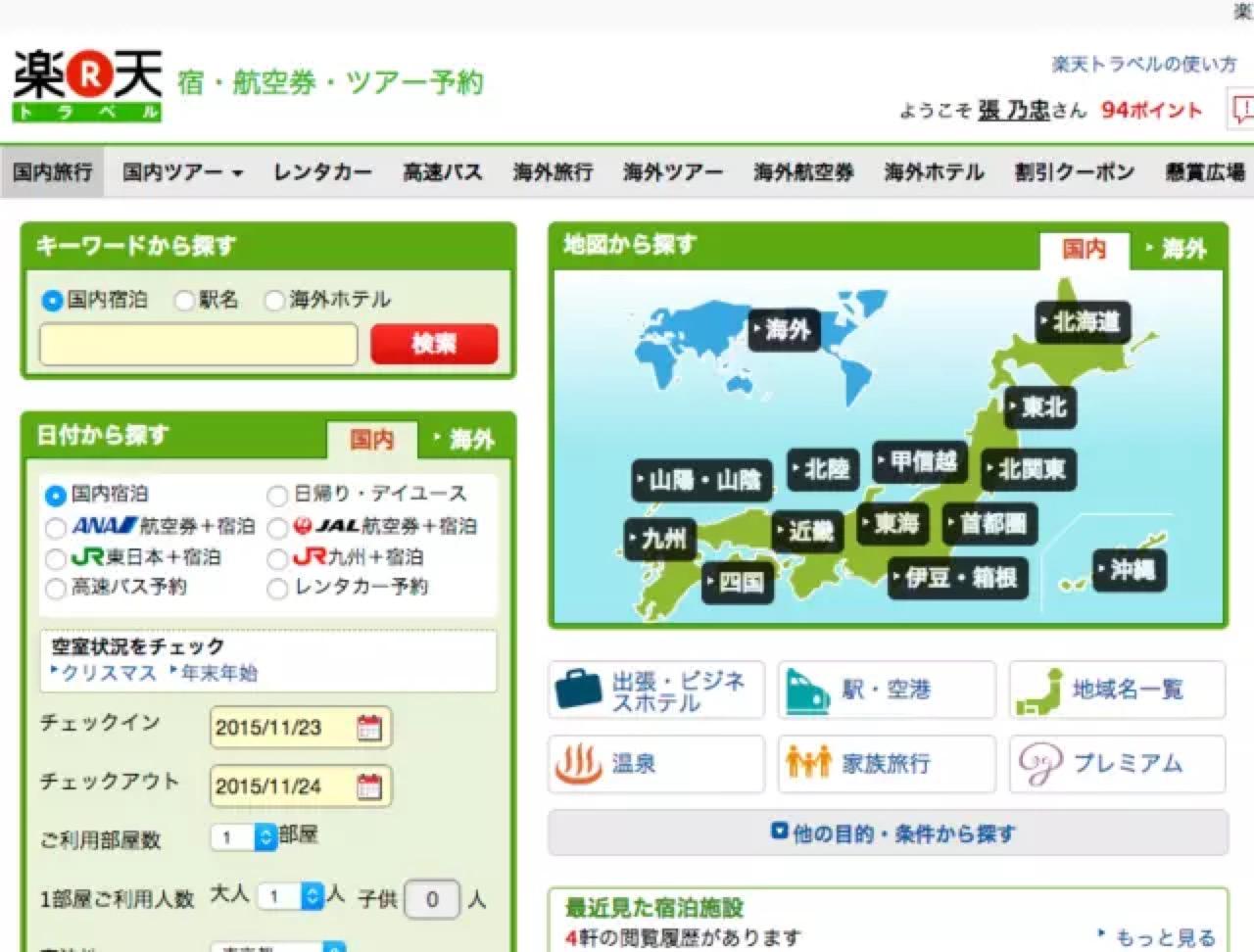Screen dimensions: 1254x952
Task: Select 日帰り・デイユース option
Action: pyautogui.click(x=278, y=494)
